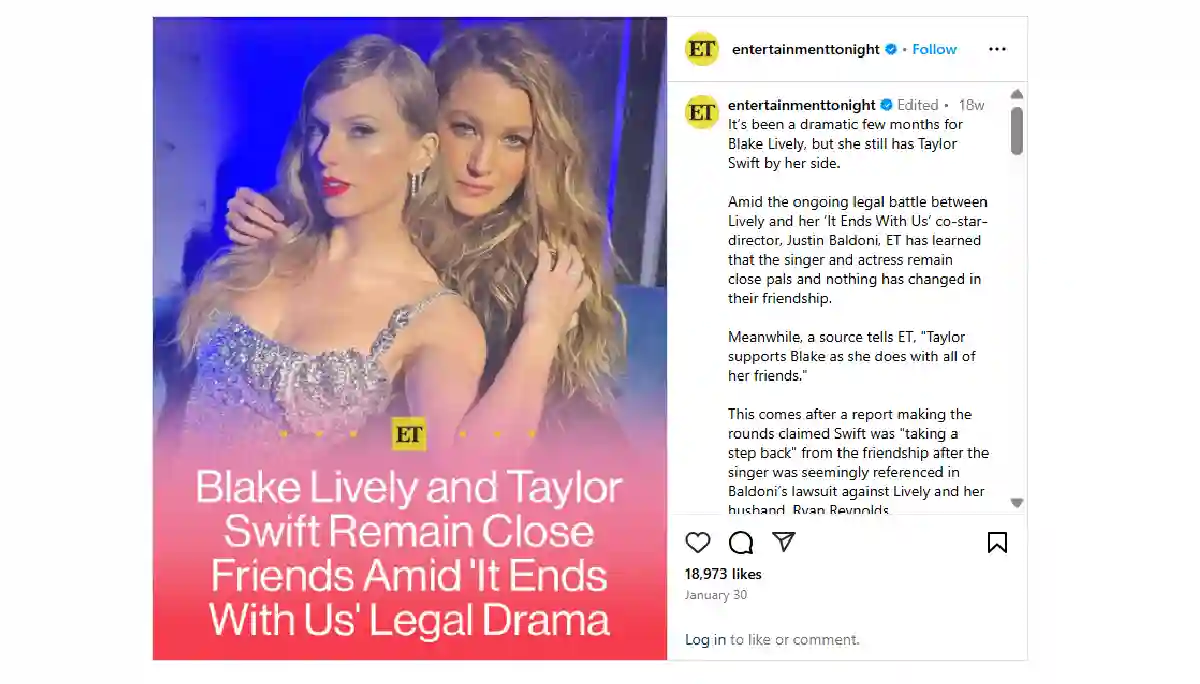View the 18,973 likes list
The height and width of the screenshot is (684, 1200).
click(x=723, y=574)
